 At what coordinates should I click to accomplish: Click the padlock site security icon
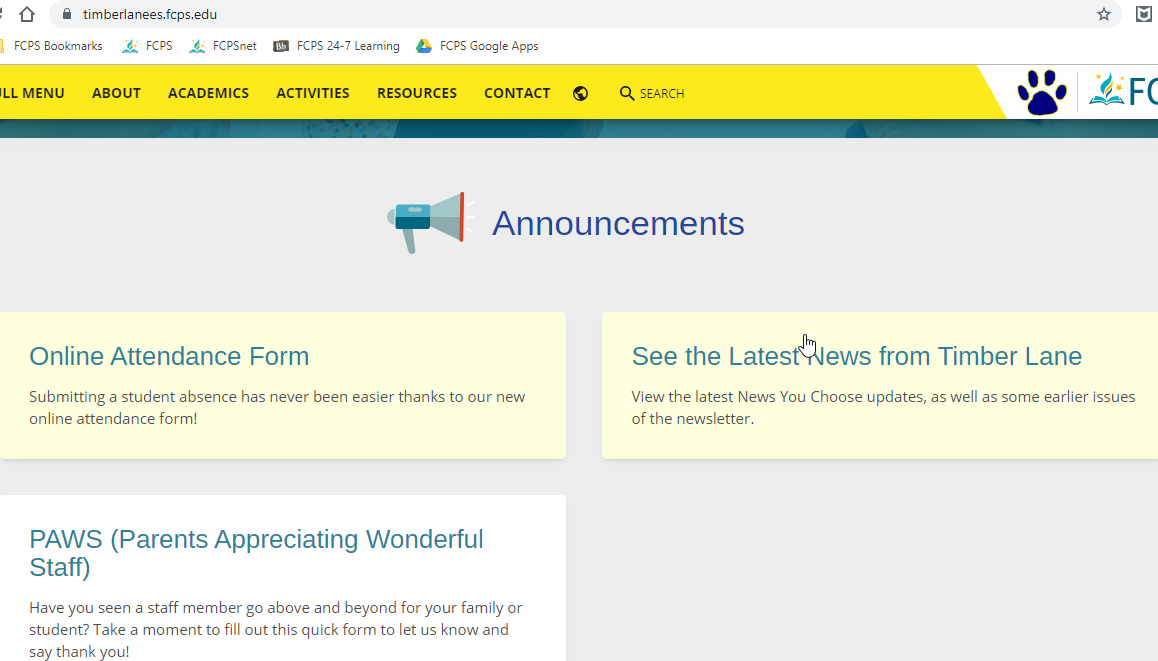pos(67,14)
